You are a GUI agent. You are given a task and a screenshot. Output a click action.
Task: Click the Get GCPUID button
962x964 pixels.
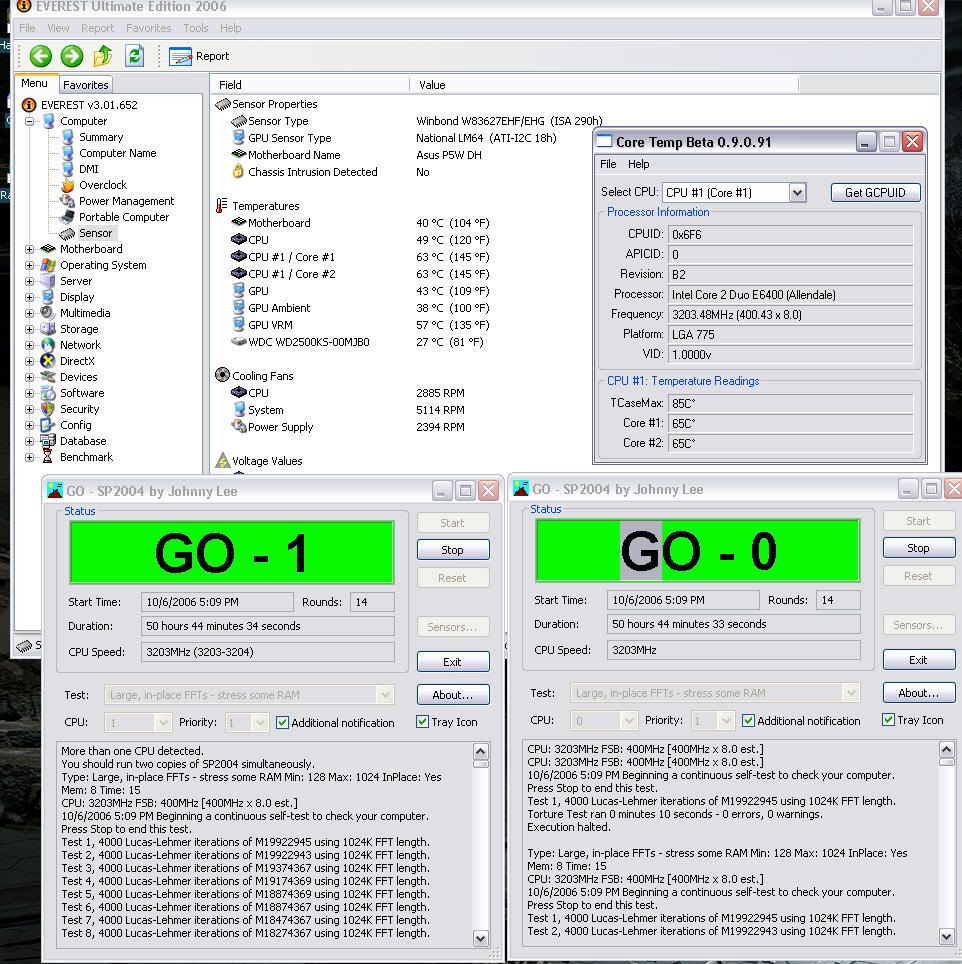875,192
